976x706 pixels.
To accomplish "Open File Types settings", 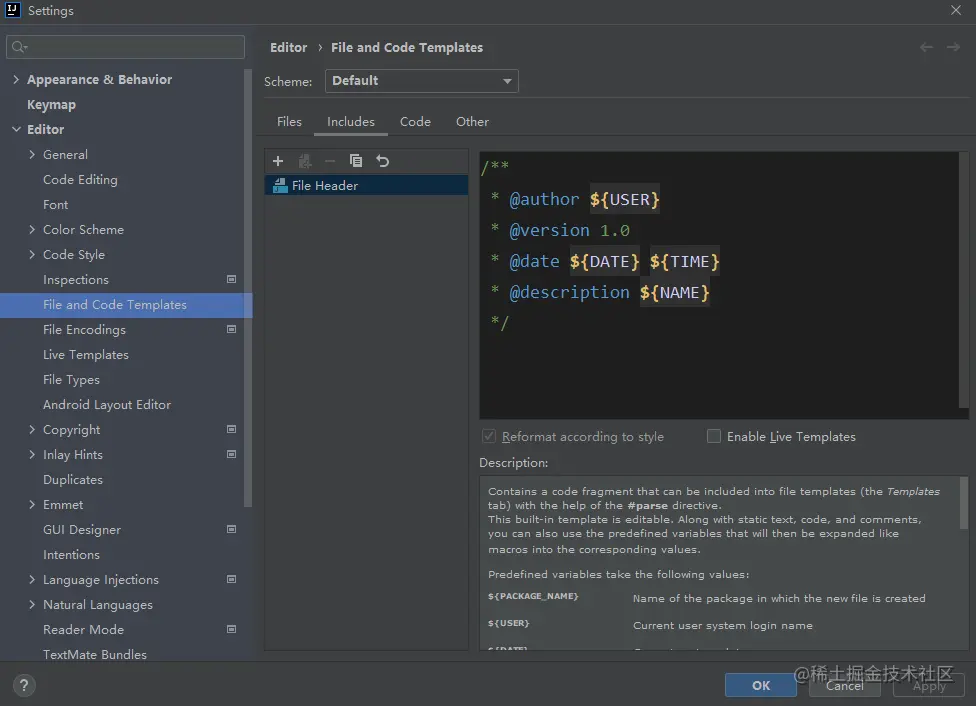I will pos(71,380).
